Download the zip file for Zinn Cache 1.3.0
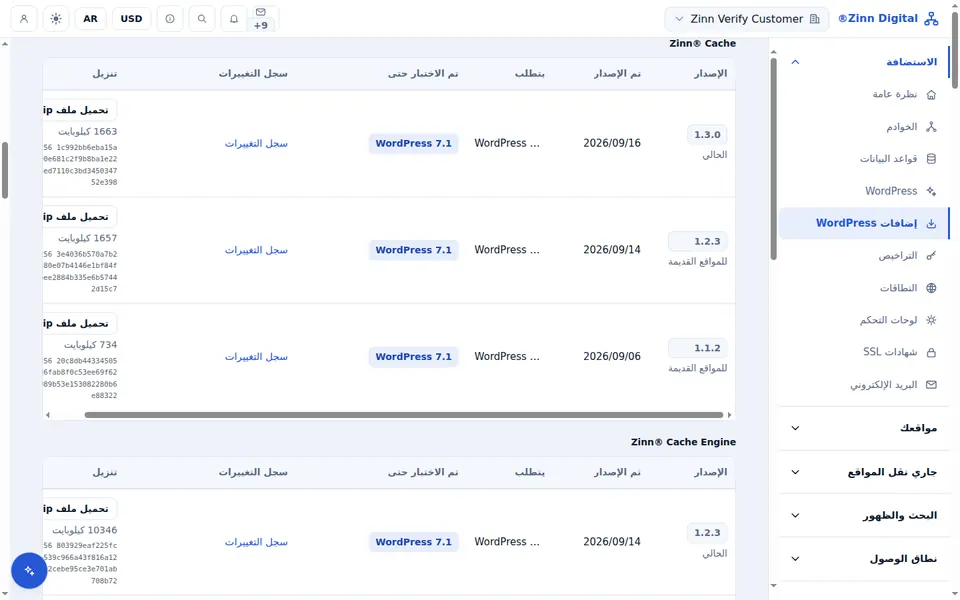Viewport: 960px width, 600px height. coord(80,110)
